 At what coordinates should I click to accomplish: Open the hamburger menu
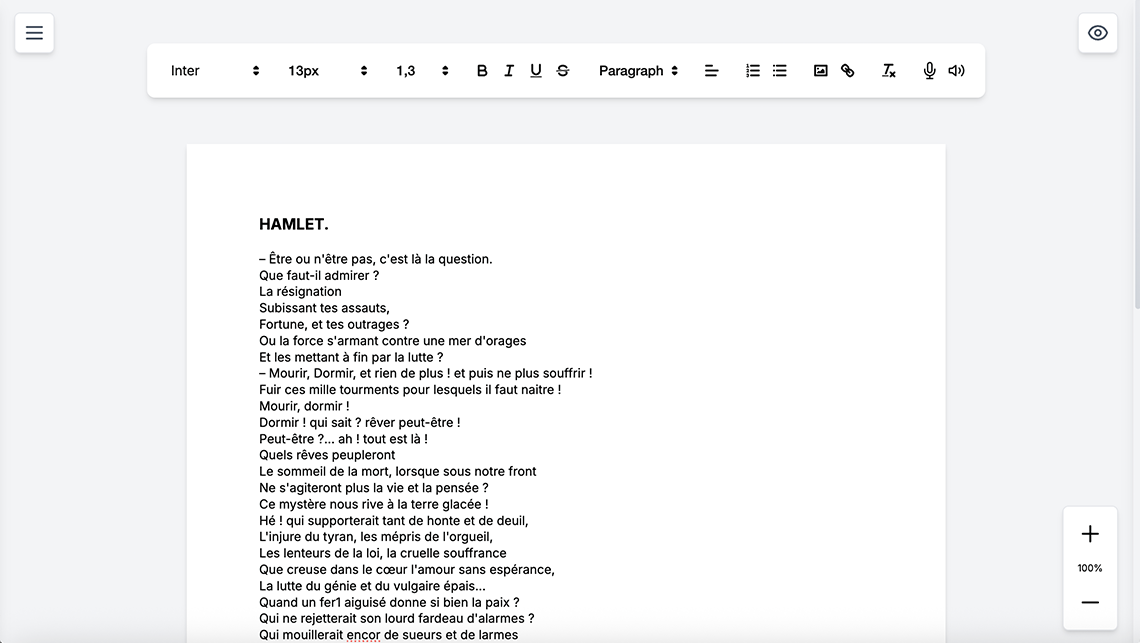34,33
